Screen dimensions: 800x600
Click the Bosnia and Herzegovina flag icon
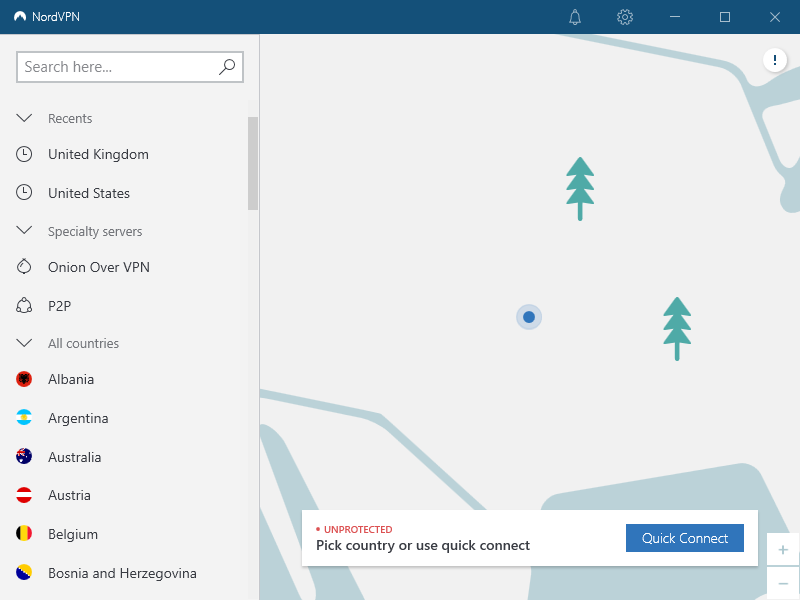click(x=24, y=572)
